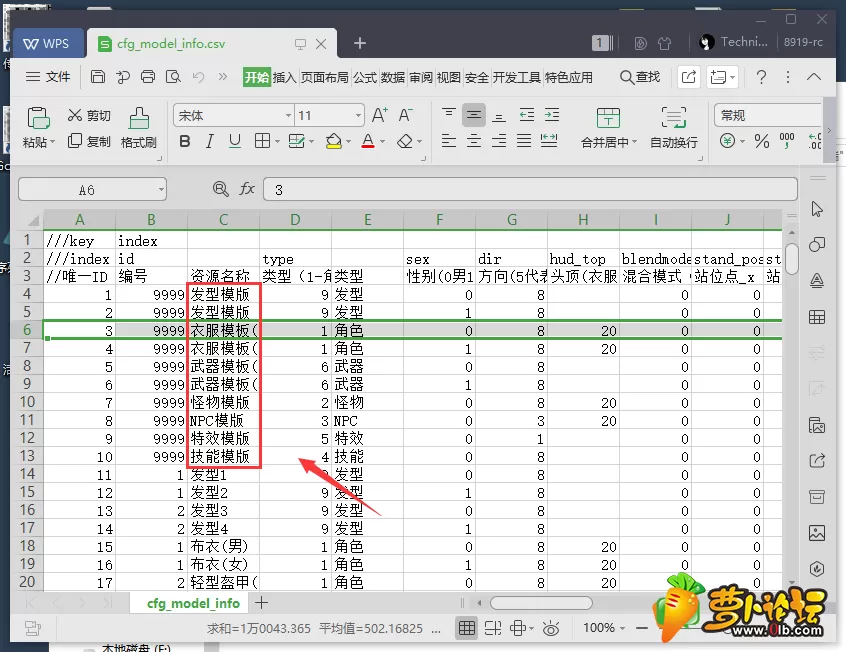This screenshot has height=652, width=846.
Task: Apply percent style format
Action: coord(762,141)
